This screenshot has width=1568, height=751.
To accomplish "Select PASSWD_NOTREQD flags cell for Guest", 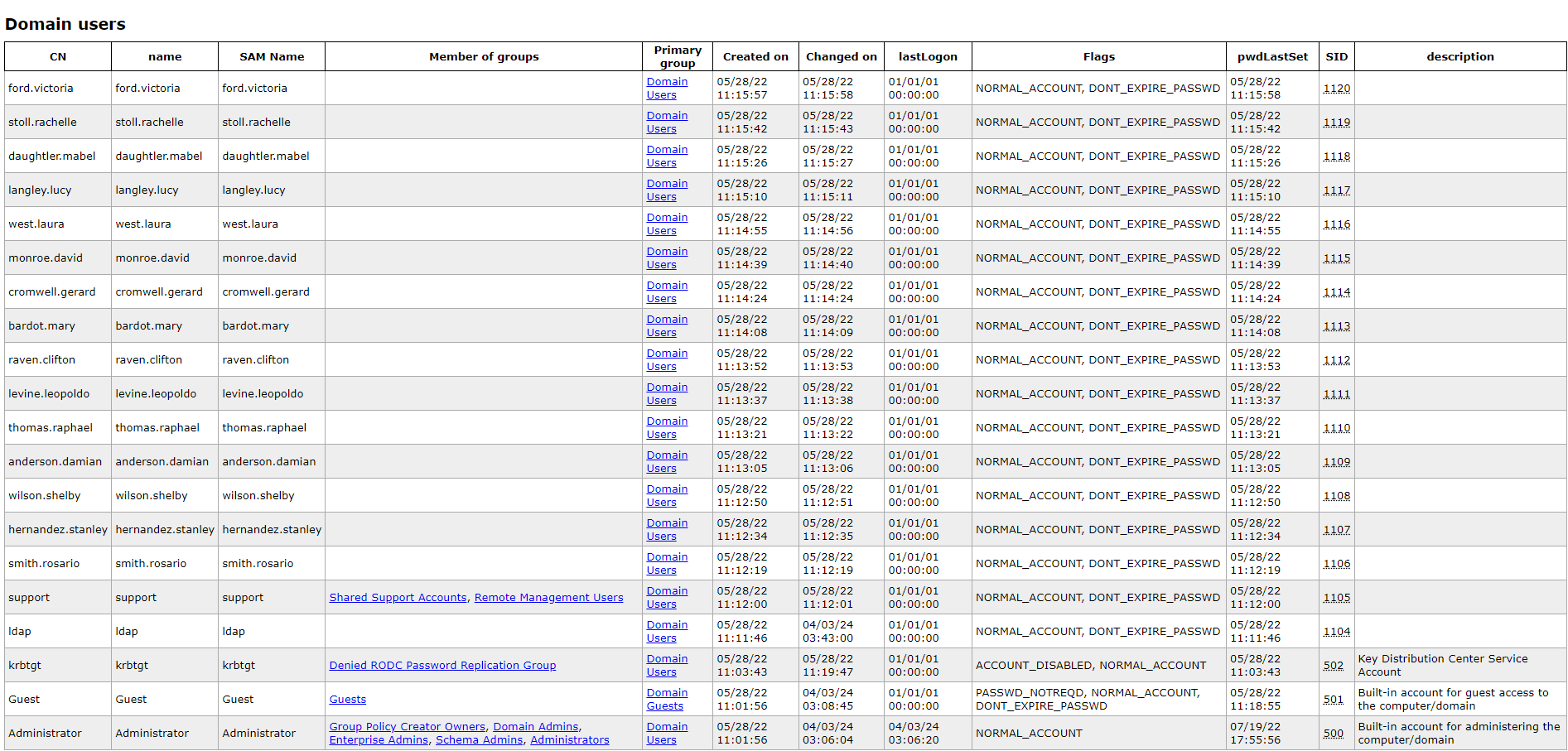I will (x=1099, y=700).
